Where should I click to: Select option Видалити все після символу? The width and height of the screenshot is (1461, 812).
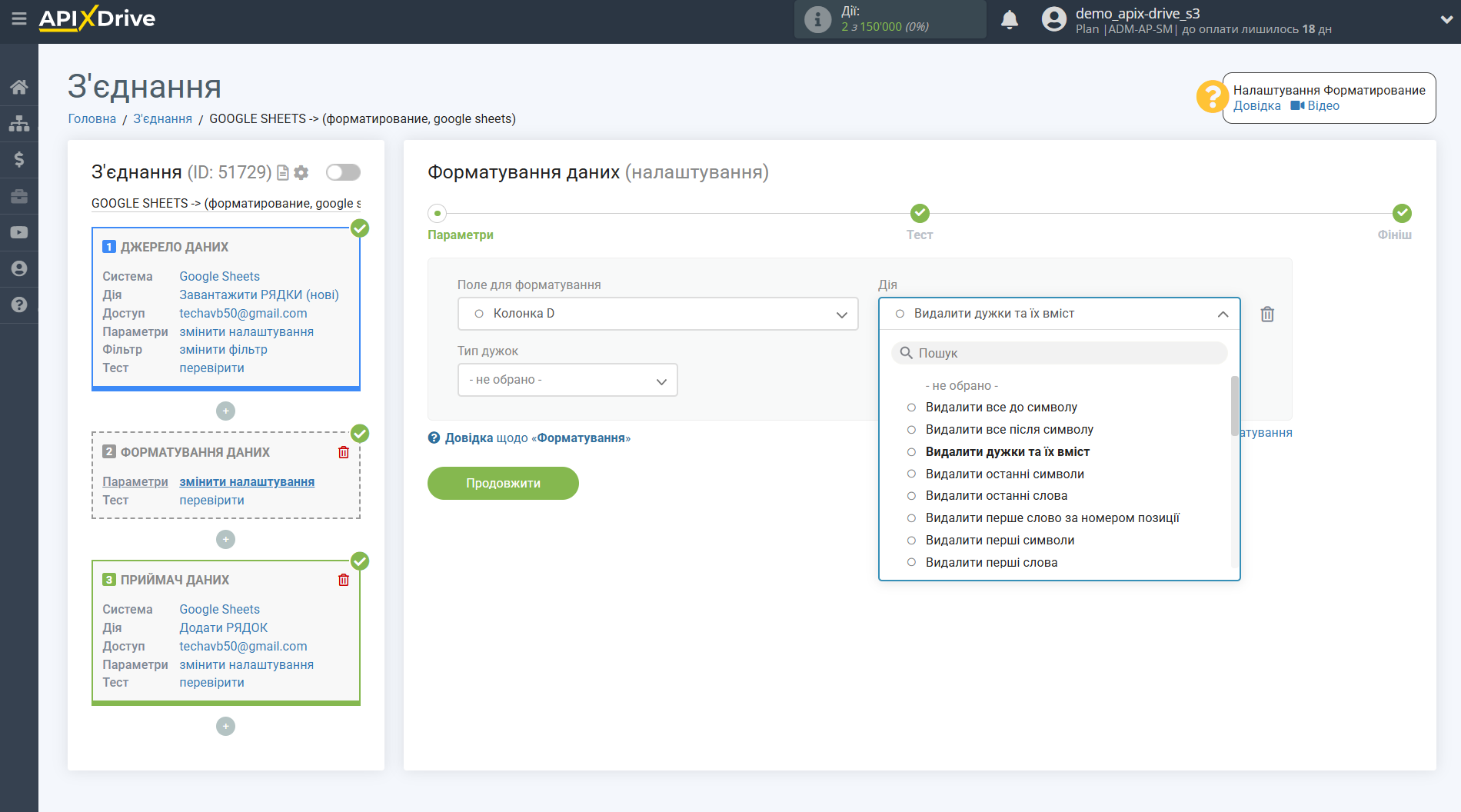pyautogui.click(x=1009, y=430)
